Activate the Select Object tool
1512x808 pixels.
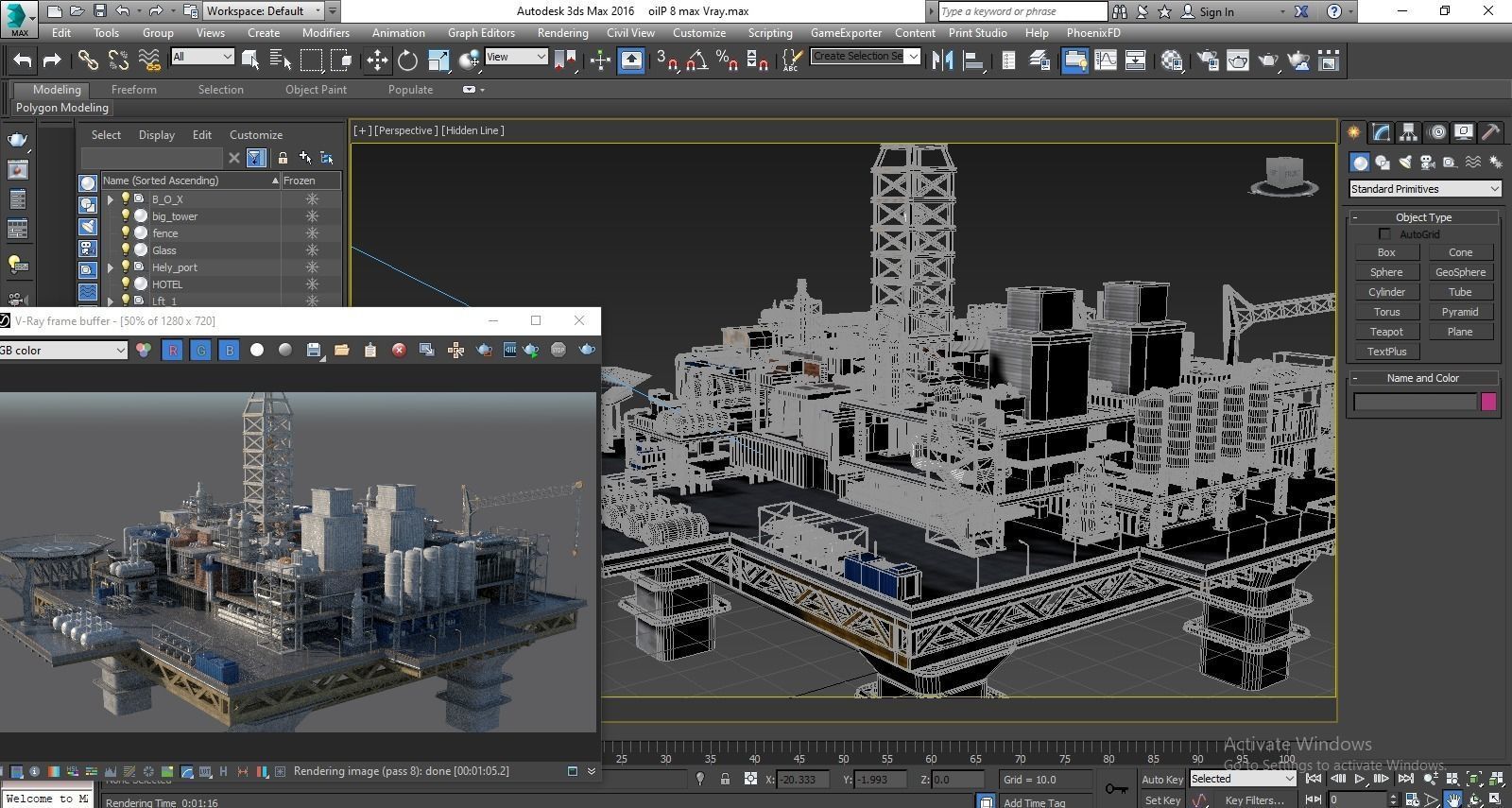[x=250, y=60]
